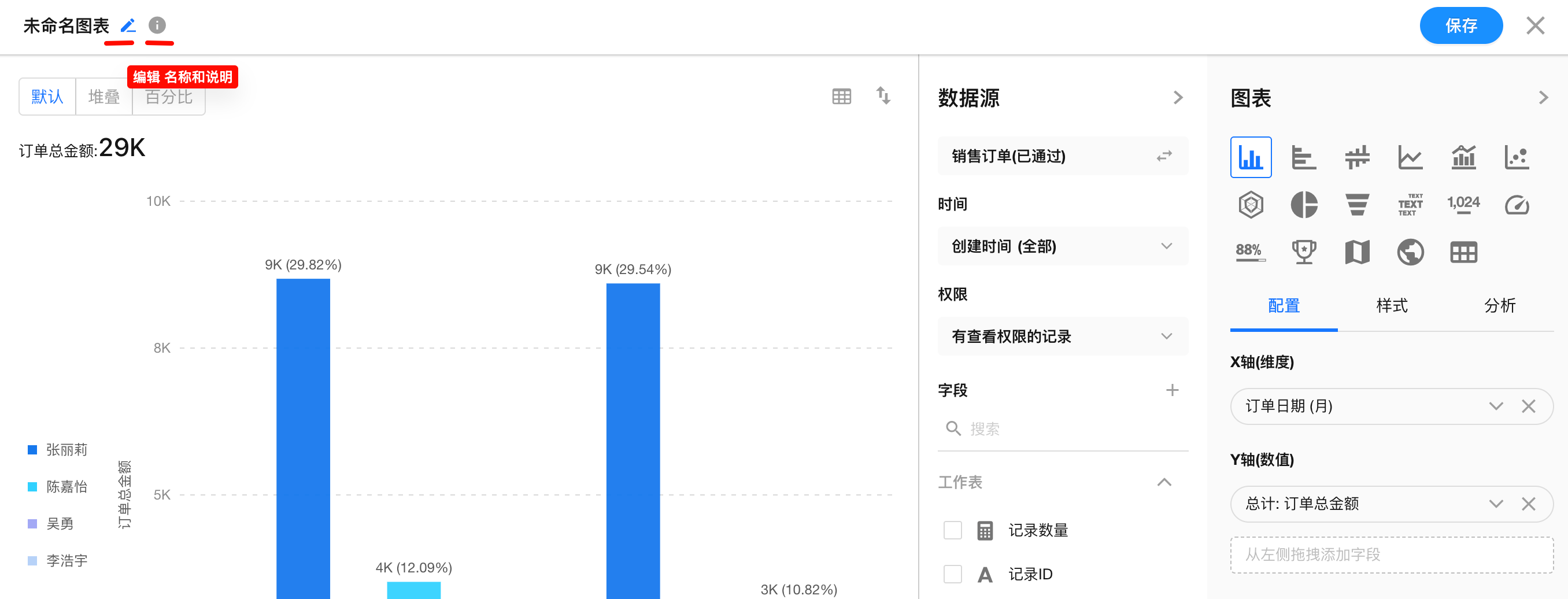Screen dimensions: 1568x599
Task: Select the line chart type icon
Action: coord(1410,158)
